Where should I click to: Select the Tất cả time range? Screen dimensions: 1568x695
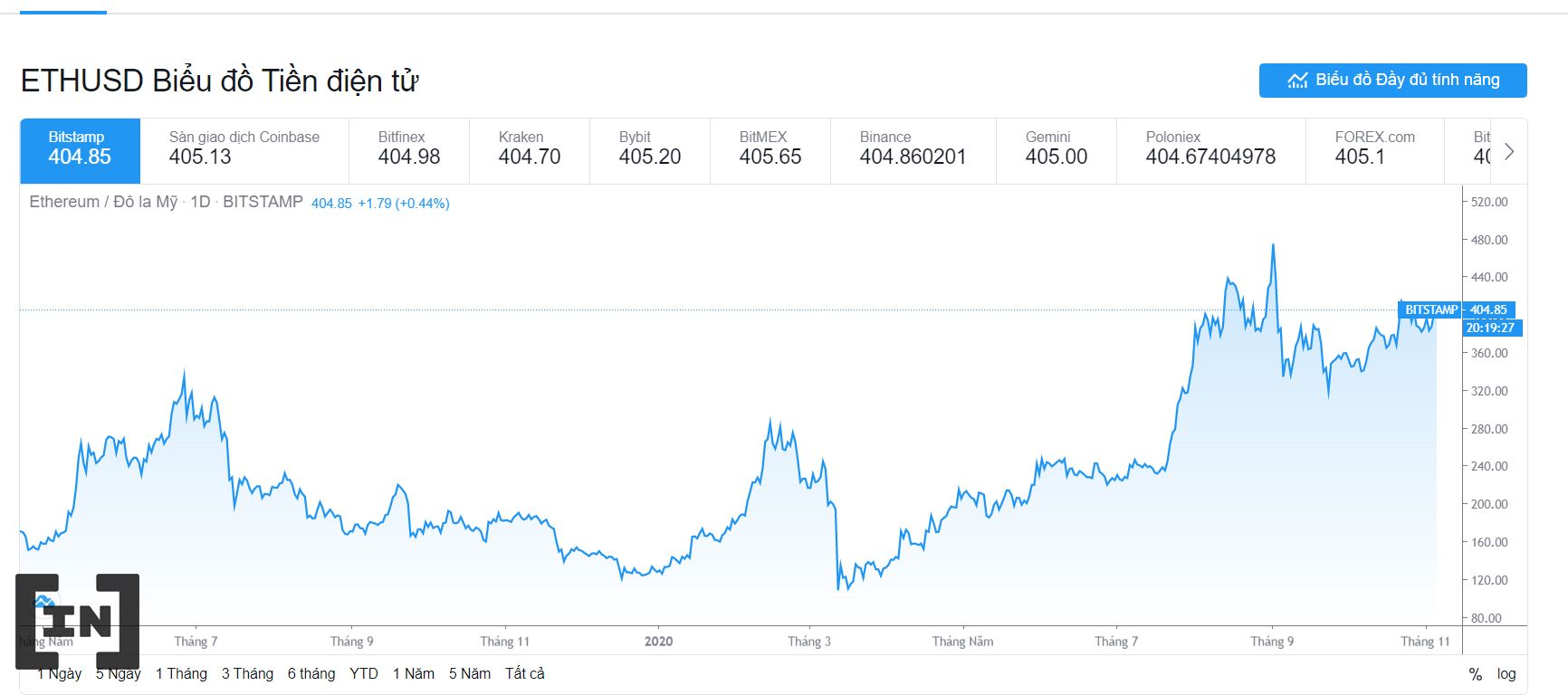525,674
